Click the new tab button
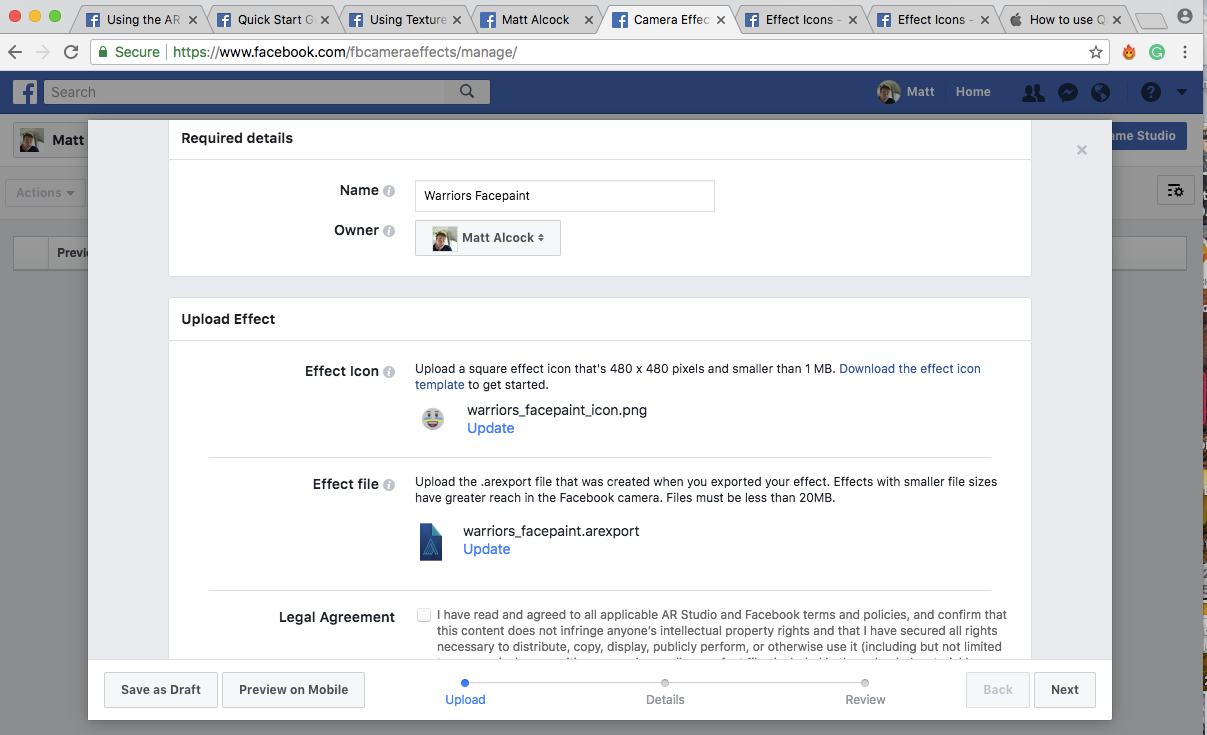The width and height of the screenshot is (1207, 735). tap(1152, 20)
